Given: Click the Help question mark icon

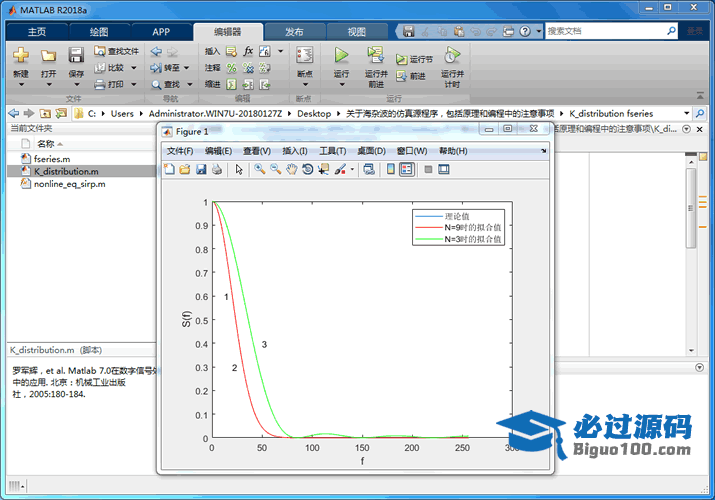Looking at the screenshot, I should (525, 31).
